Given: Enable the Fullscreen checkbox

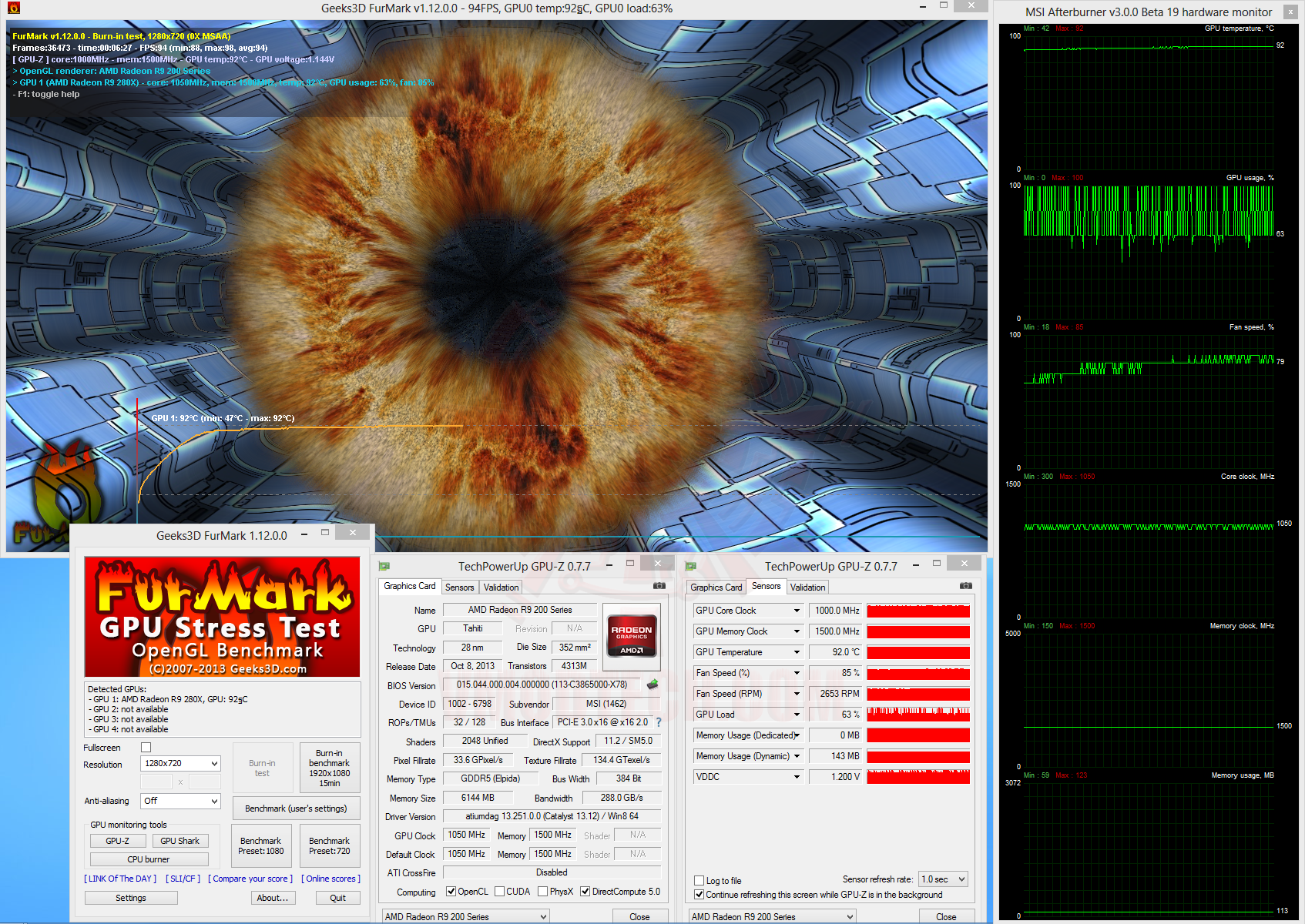Looking at the screenshot, I should (146, 748).
